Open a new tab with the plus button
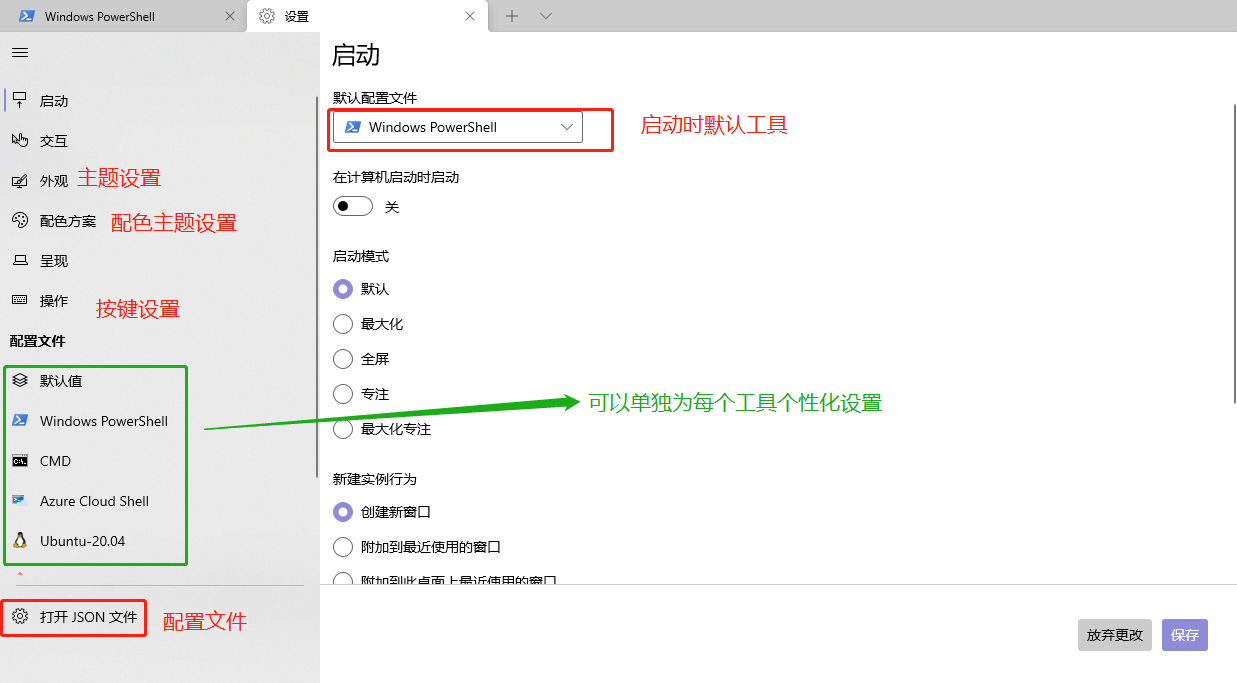 [512, 16]
